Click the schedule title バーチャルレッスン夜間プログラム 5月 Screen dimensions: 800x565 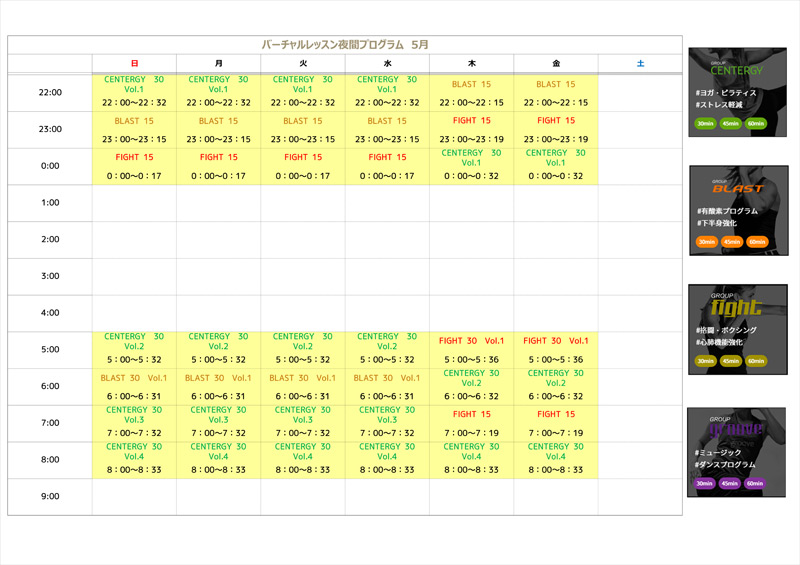345,45
